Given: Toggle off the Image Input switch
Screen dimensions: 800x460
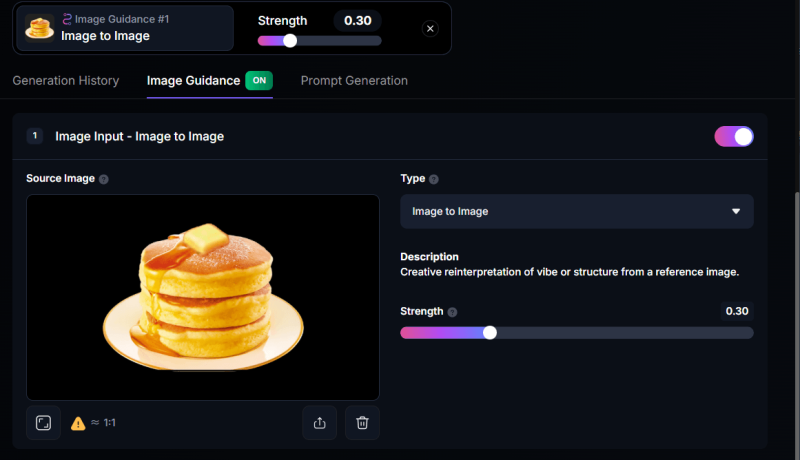Looking at the screenshot, I should [733, 136].
